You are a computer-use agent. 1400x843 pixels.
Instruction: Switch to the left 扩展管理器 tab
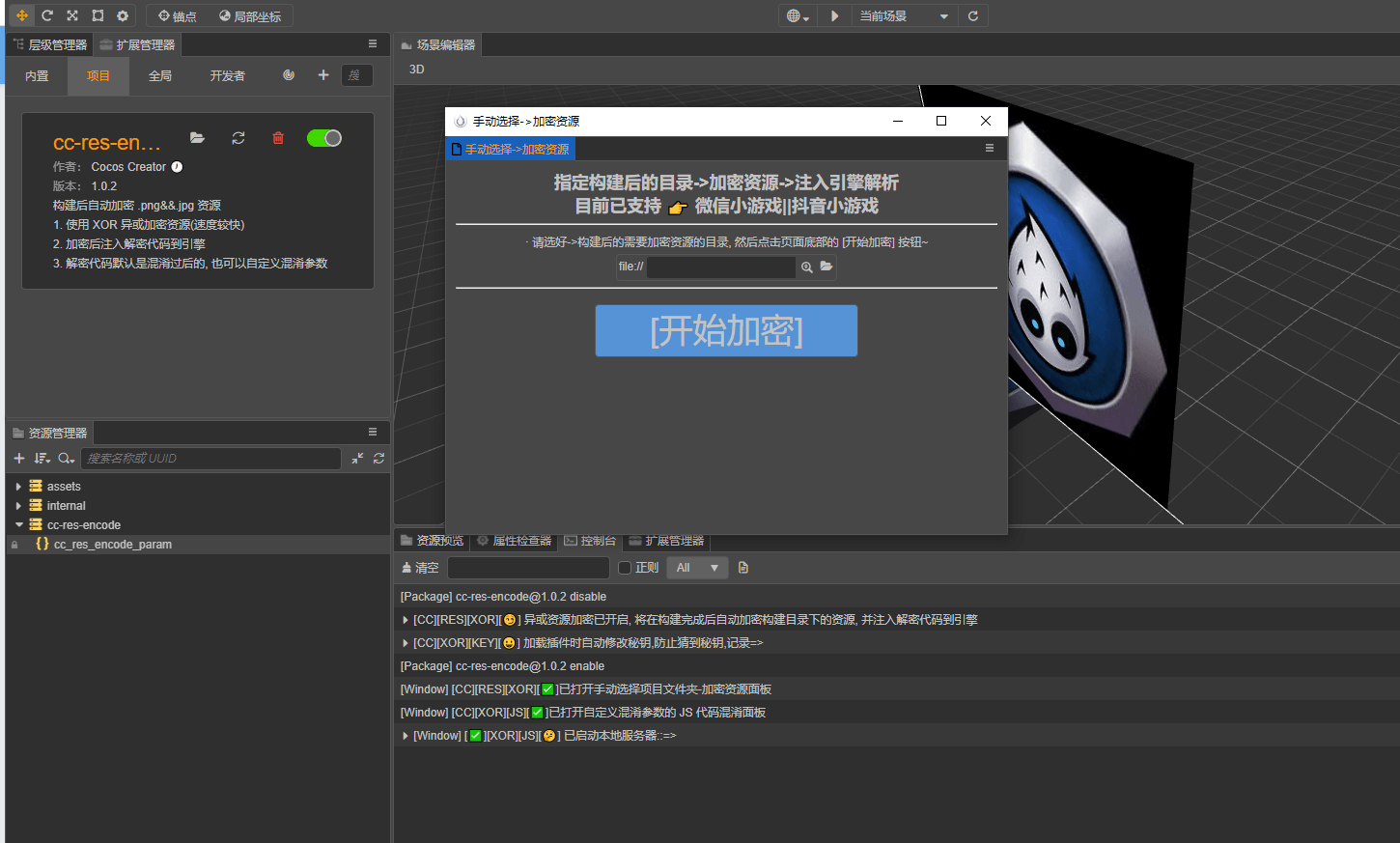pyautogui.click(x=138, y=44)
